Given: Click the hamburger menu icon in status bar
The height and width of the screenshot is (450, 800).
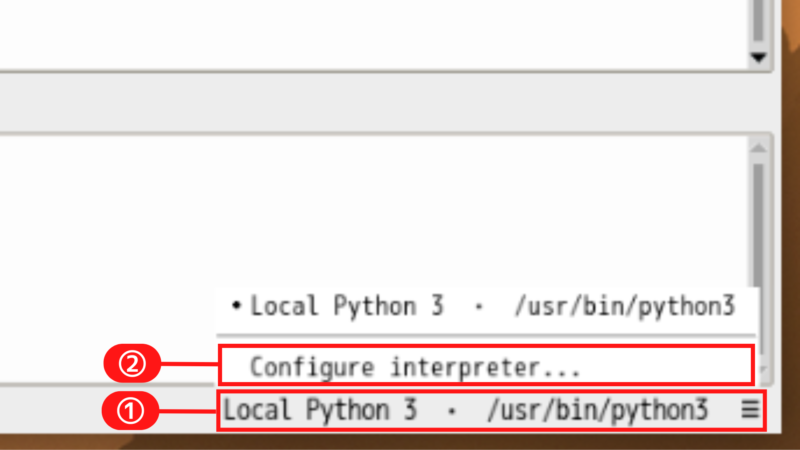Looking at the screenshot, I should coord(750,410).
